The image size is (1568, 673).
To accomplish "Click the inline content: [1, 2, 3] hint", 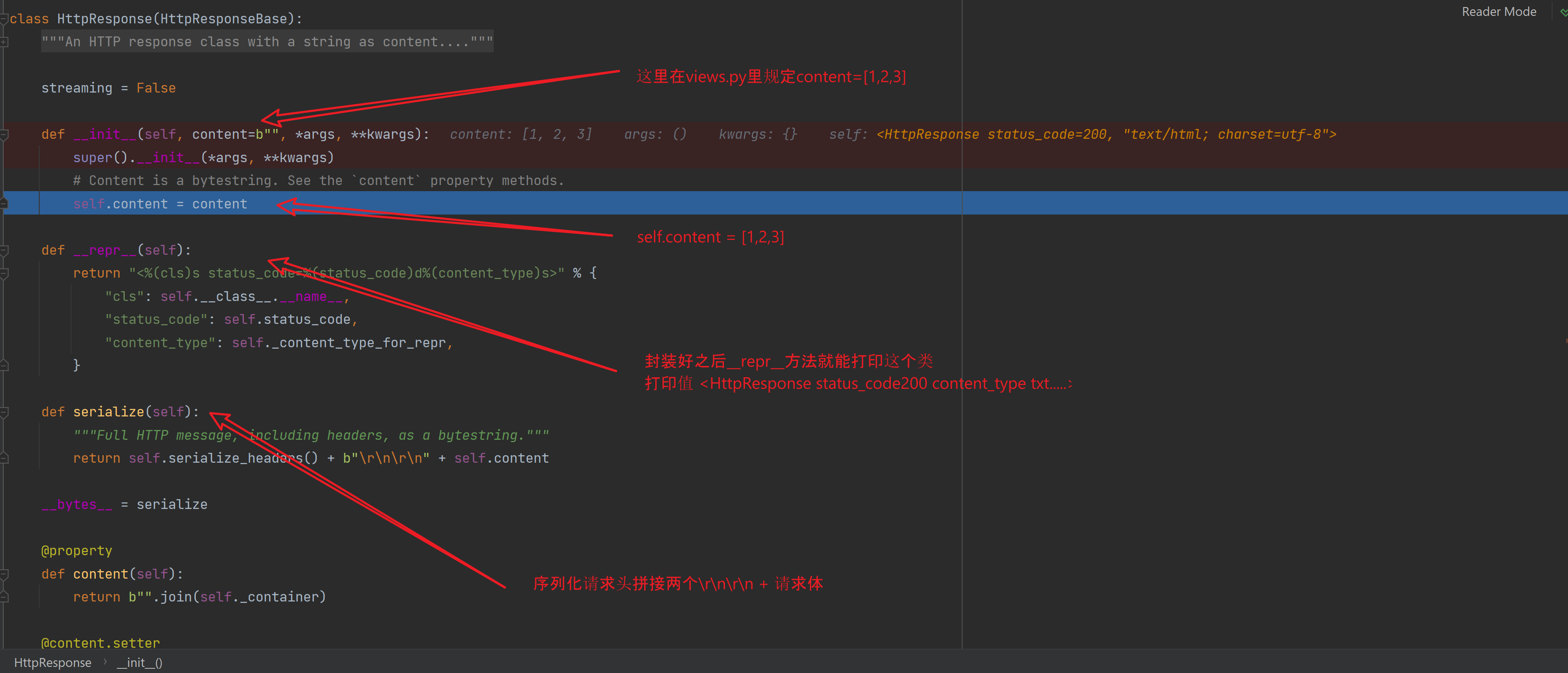I will click(520, 135).
